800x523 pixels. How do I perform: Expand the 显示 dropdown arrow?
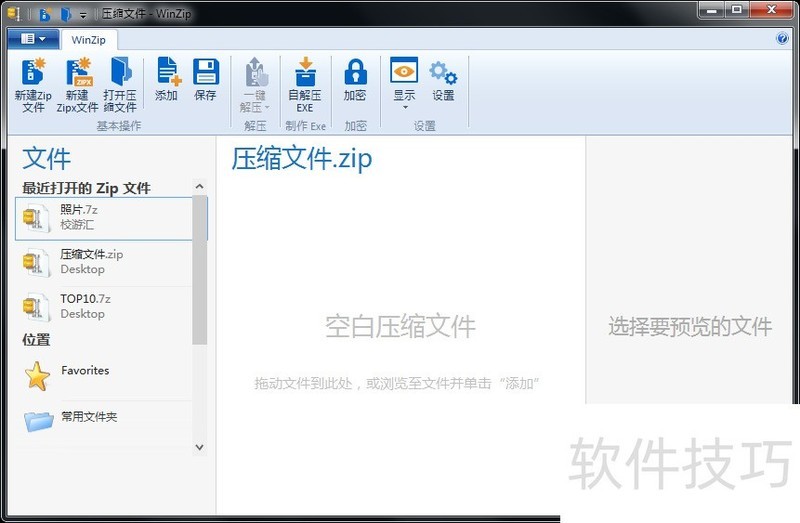tap(405, 107)
